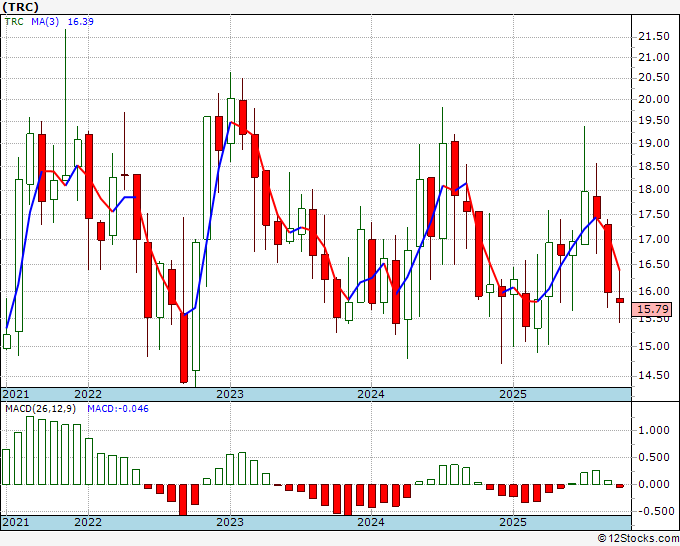Click the latest red MACD histogram bar
680x546 pixels.
[620, 486]
